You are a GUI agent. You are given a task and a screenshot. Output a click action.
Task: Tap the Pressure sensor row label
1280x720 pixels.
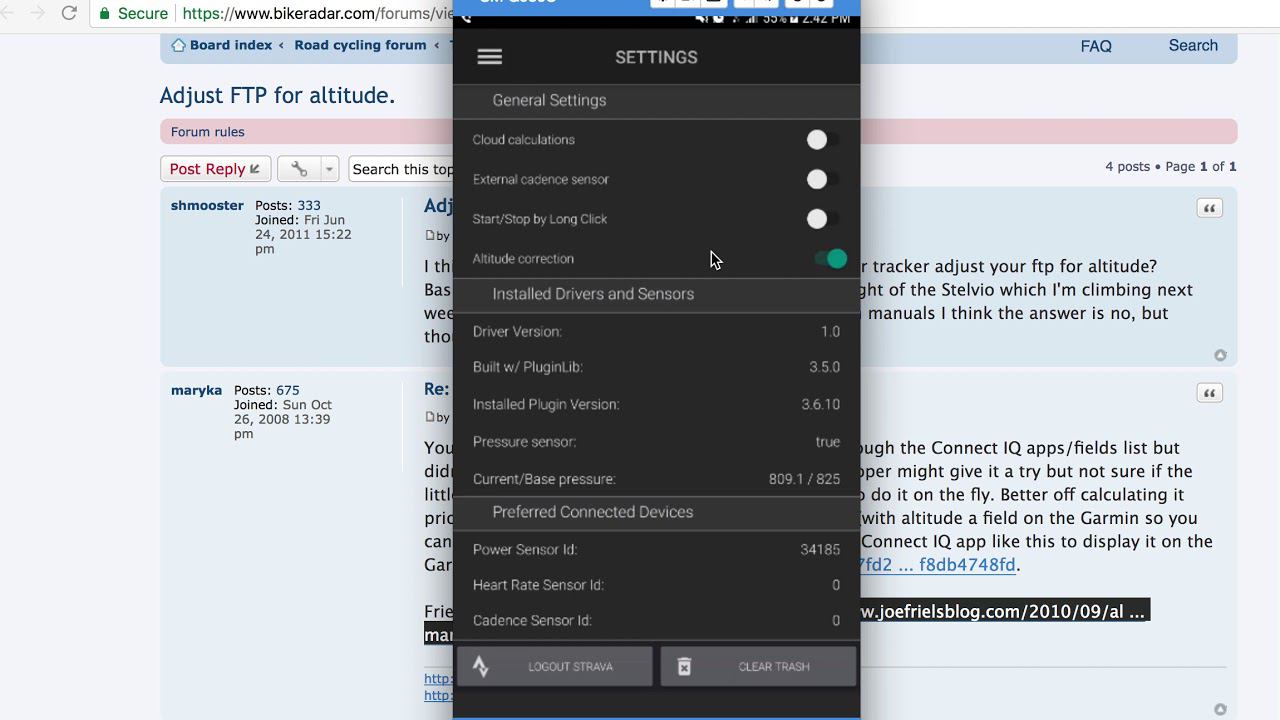pyautogui.click(x=524, y=442)
